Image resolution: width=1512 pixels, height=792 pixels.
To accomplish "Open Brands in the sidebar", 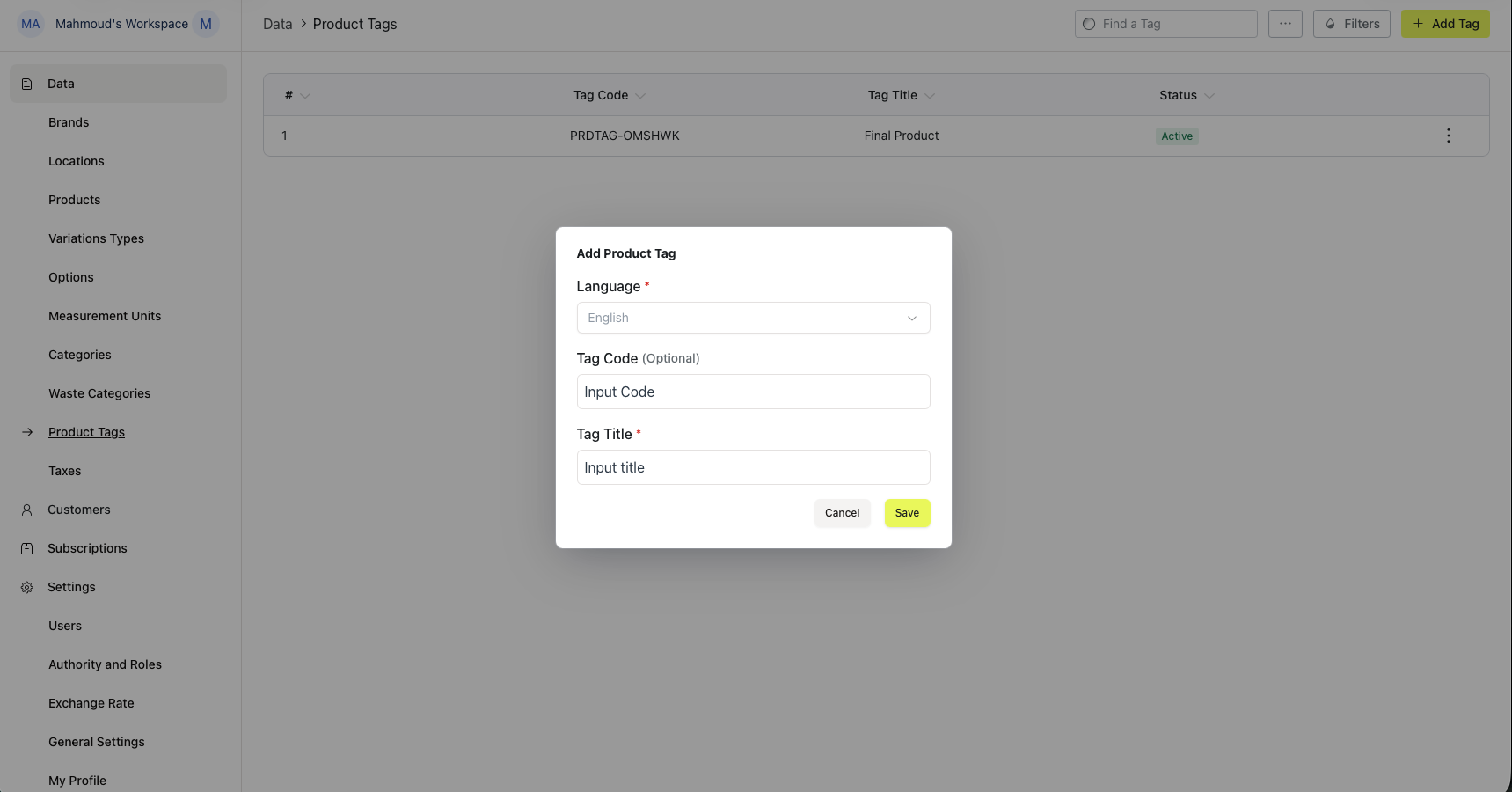I will [69, 122].
